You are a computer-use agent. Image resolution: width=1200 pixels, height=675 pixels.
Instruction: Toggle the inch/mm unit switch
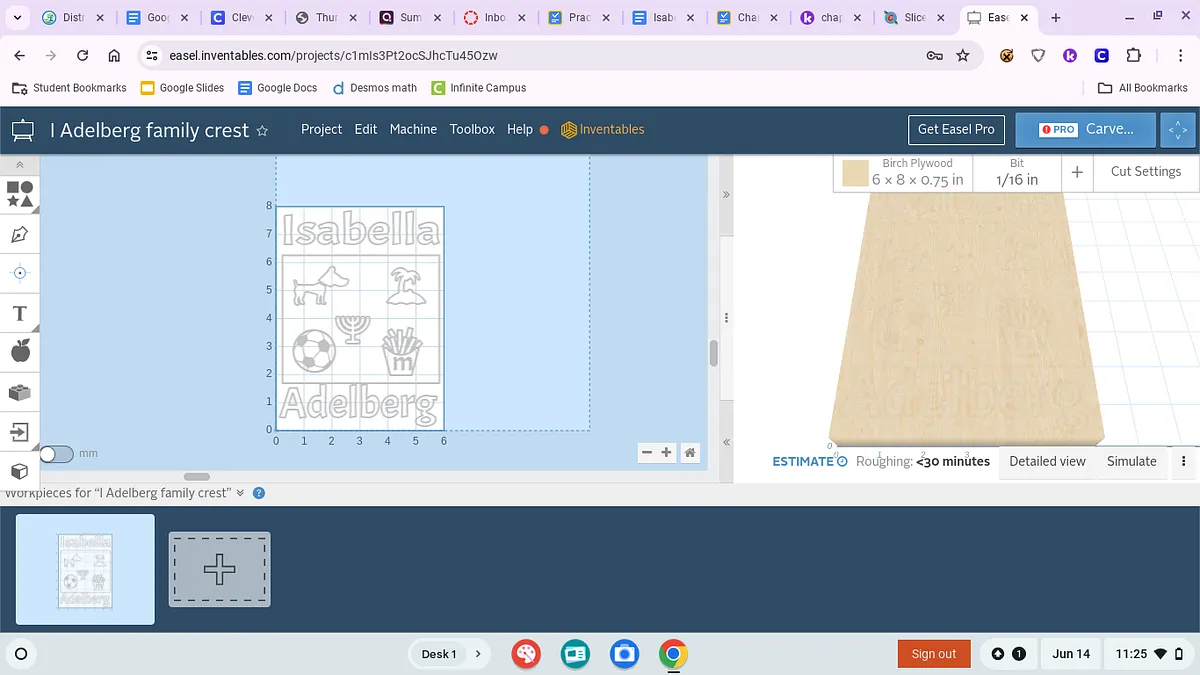click(56, 454)
